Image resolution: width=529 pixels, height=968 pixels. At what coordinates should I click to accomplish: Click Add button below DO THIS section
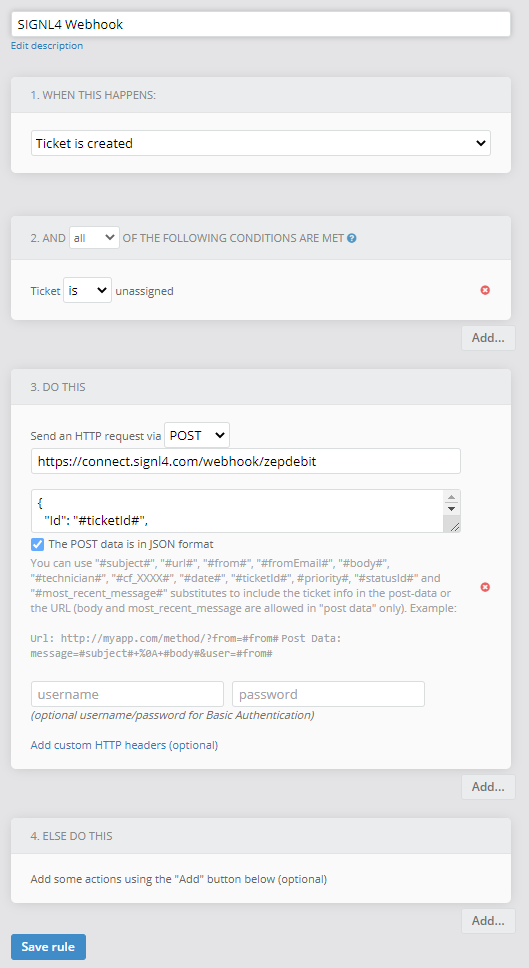tap(488, 786)
